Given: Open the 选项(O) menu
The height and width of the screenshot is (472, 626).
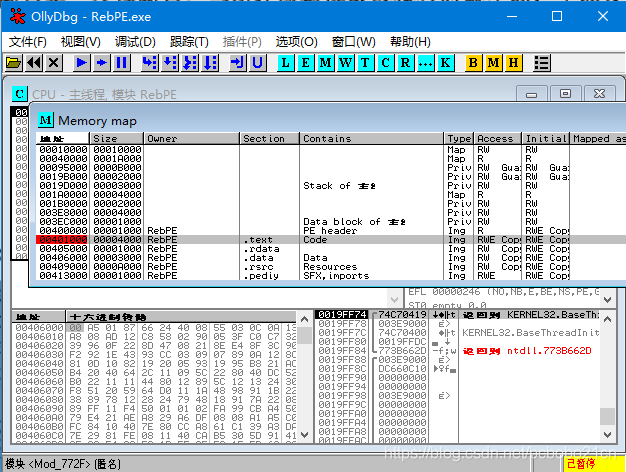Looking at the screenshot, I should (x=296, y=42).
